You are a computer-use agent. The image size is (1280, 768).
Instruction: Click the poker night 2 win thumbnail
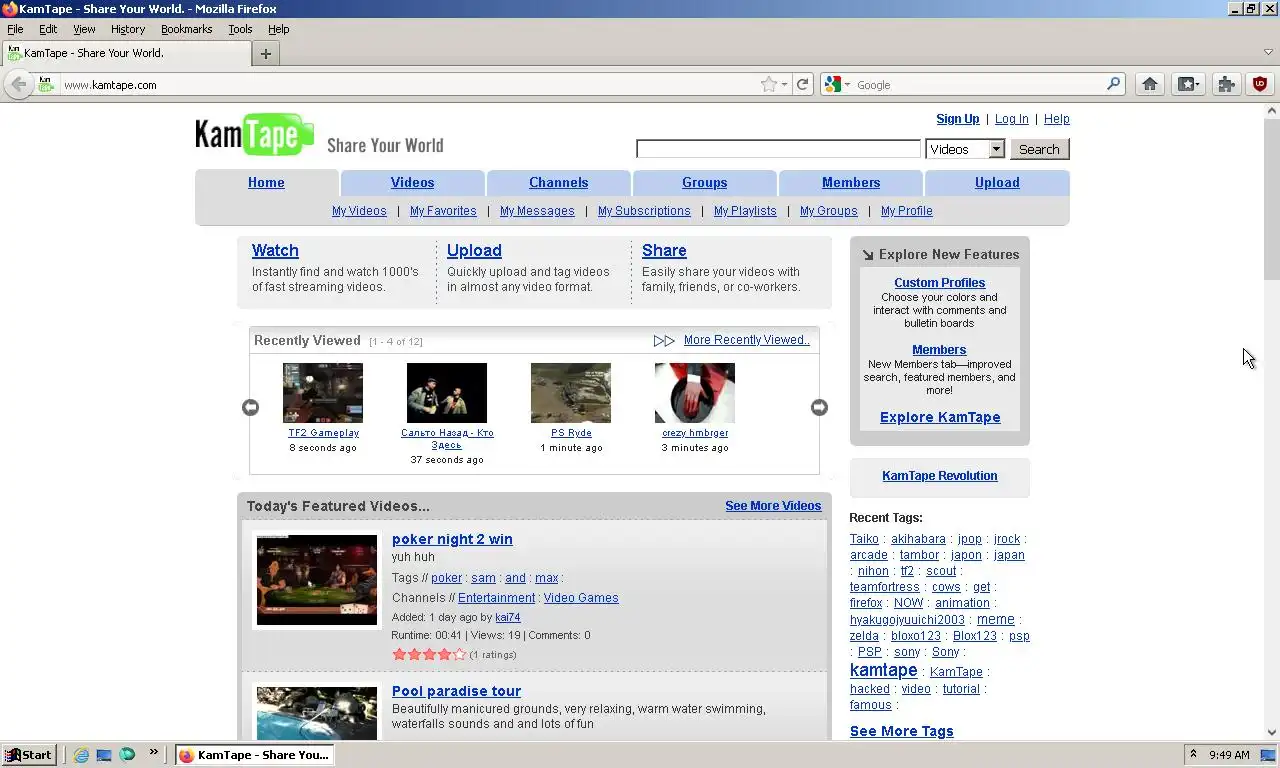(x=317, y=580)
